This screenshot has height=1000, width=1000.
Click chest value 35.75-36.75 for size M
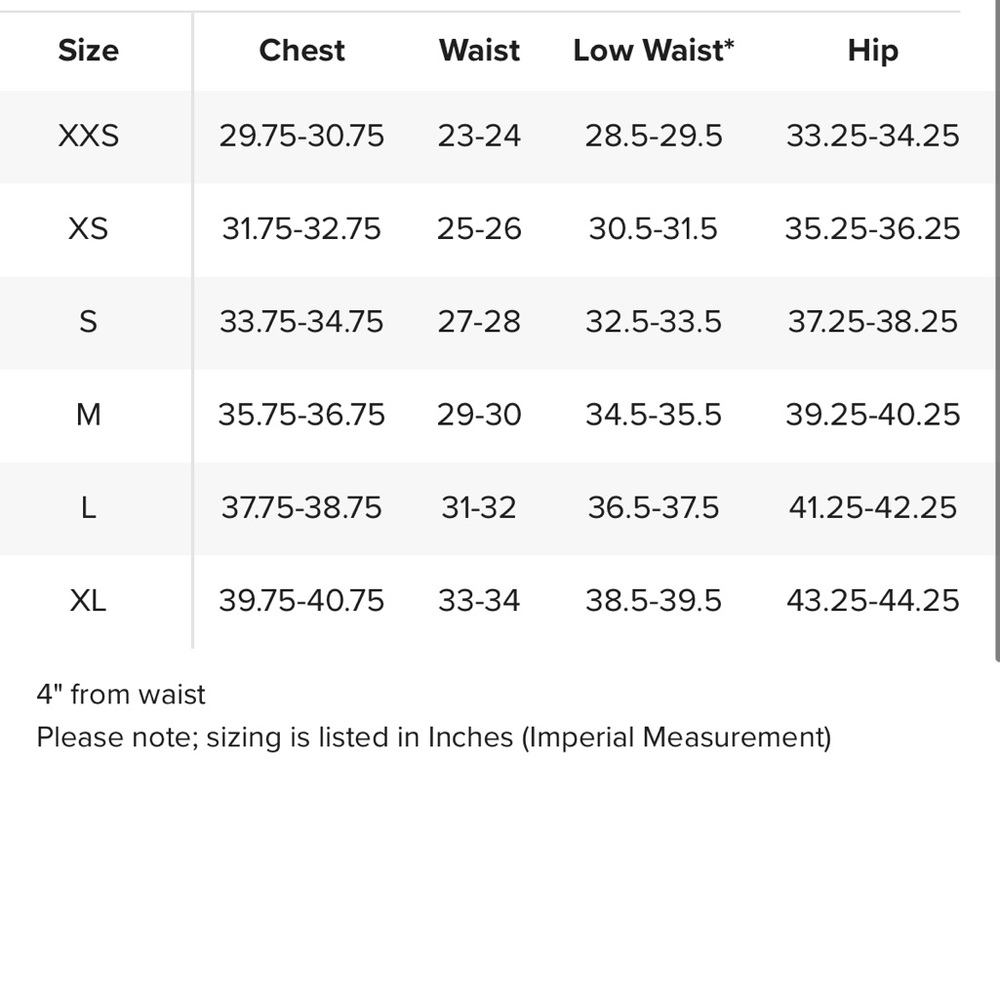[302, 415]
